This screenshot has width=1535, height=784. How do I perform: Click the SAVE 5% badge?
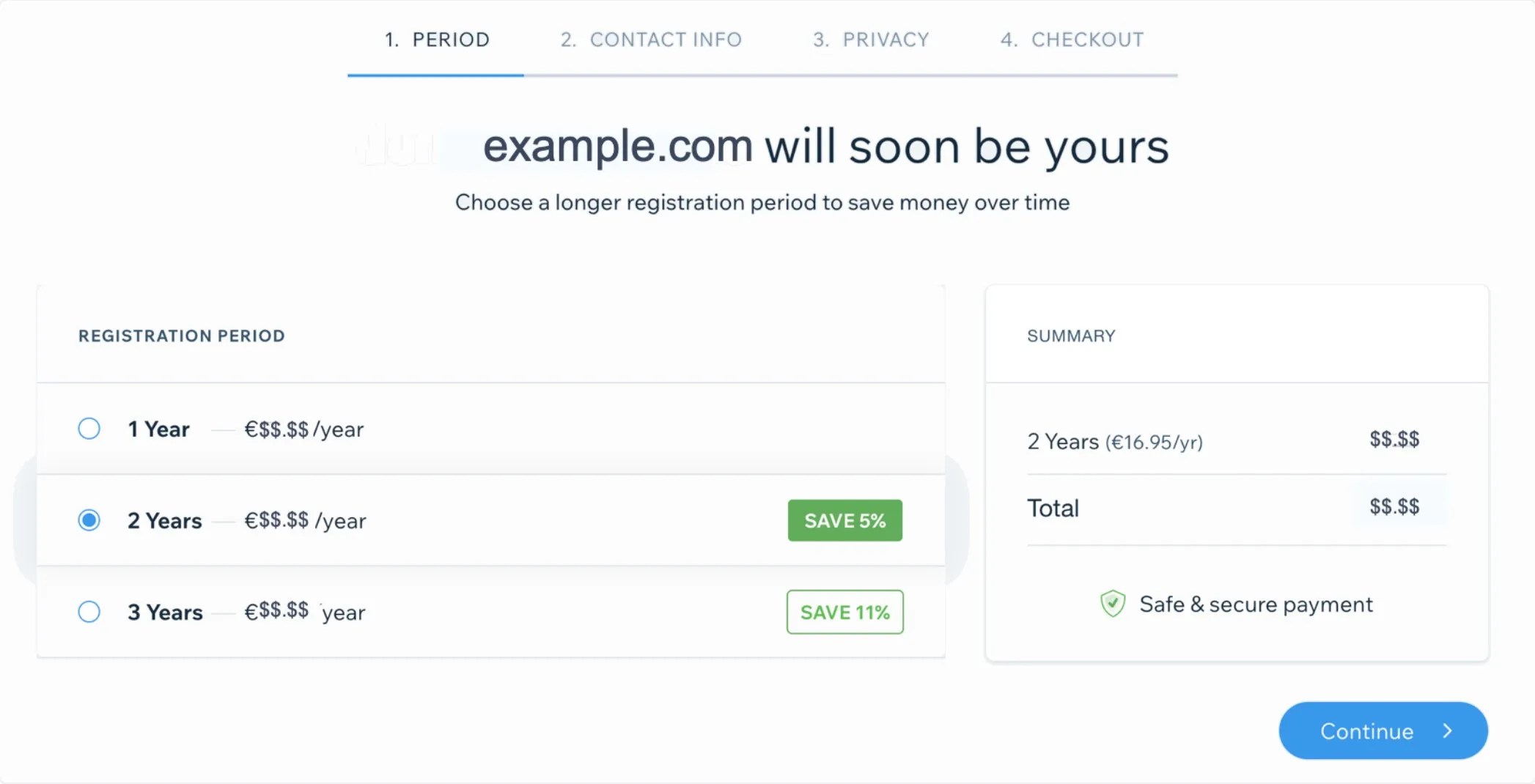point(844,520)
